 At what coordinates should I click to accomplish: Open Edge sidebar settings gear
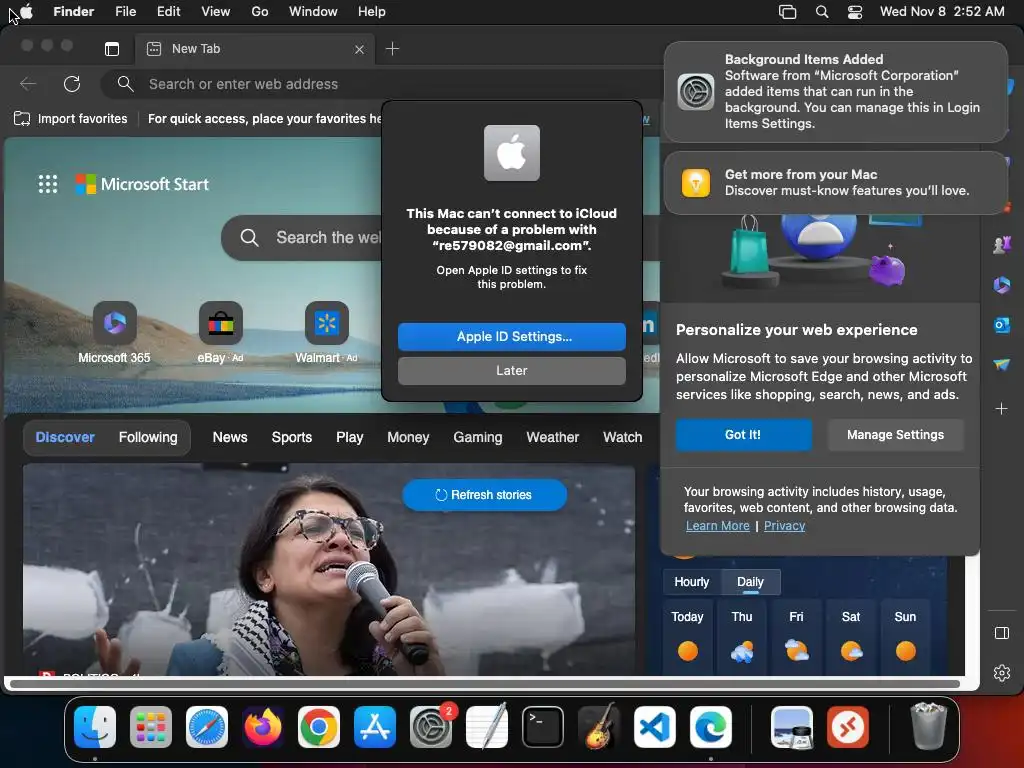[1002, 673]
